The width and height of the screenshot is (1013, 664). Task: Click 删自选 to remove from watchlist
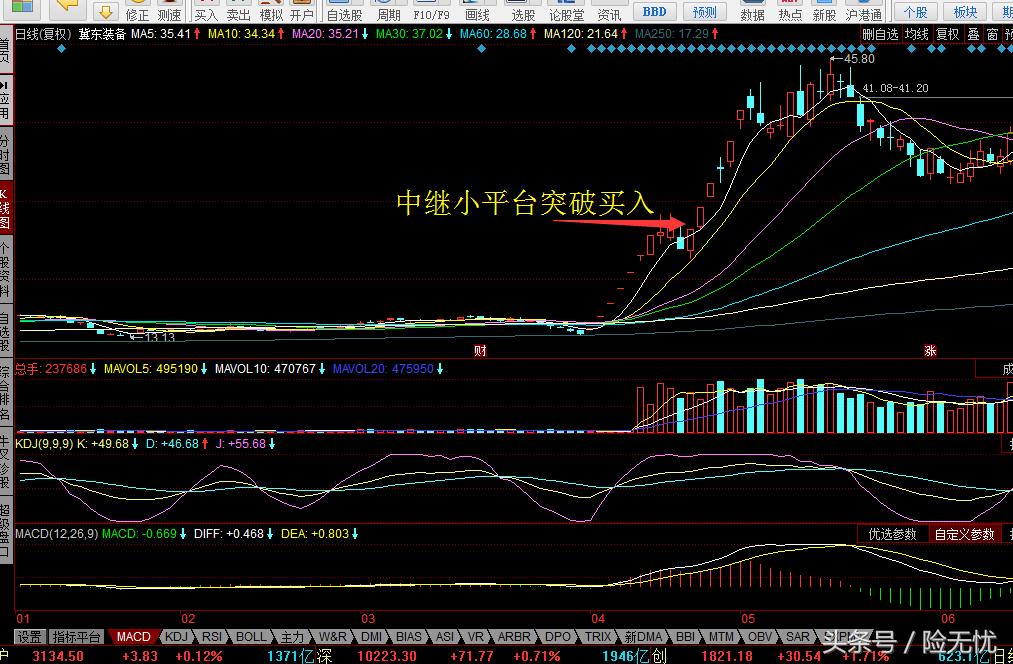(x=881, y=34)
